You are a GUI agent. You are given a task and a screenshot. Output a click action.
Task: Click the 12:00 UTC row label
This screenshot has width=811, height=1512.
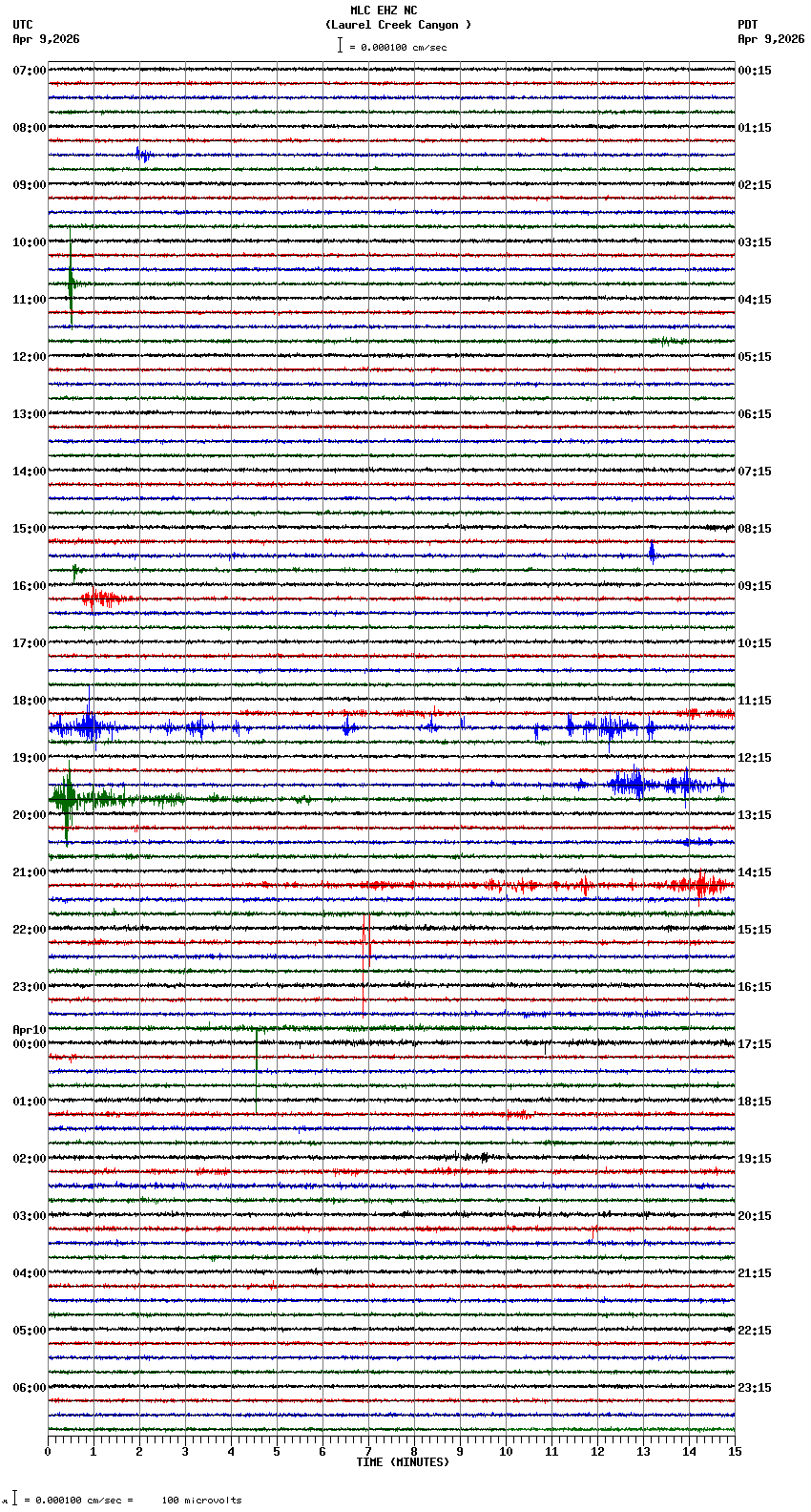tap(30, 357)
